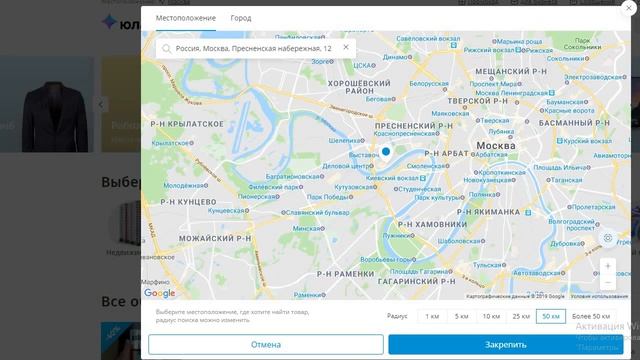Click Крылатское metro station label

[172, 143]
